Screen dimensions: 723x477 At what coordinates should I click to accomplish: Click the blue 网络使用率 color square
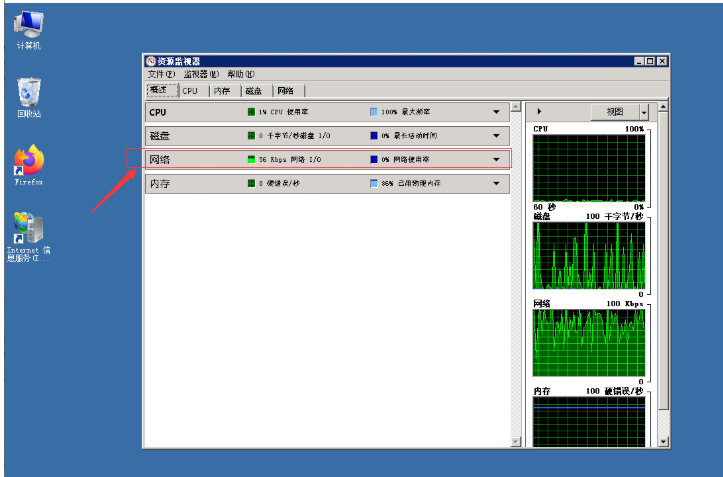pyautogui.click(x=374, y=160)
